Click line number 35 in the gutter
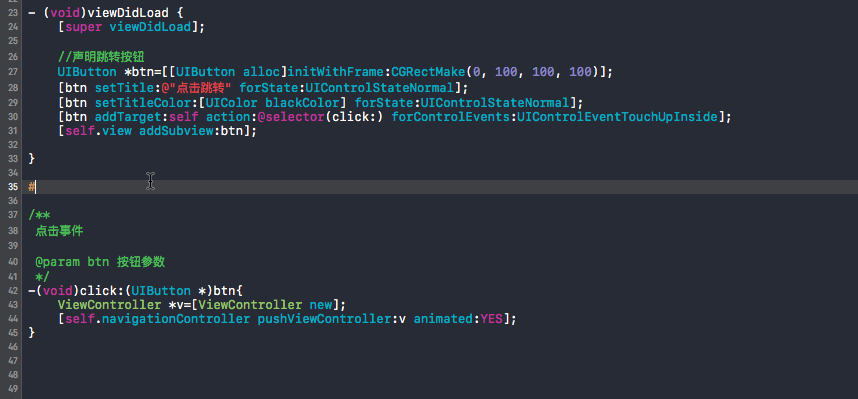 pyautogui.click(x=13, y=187)
